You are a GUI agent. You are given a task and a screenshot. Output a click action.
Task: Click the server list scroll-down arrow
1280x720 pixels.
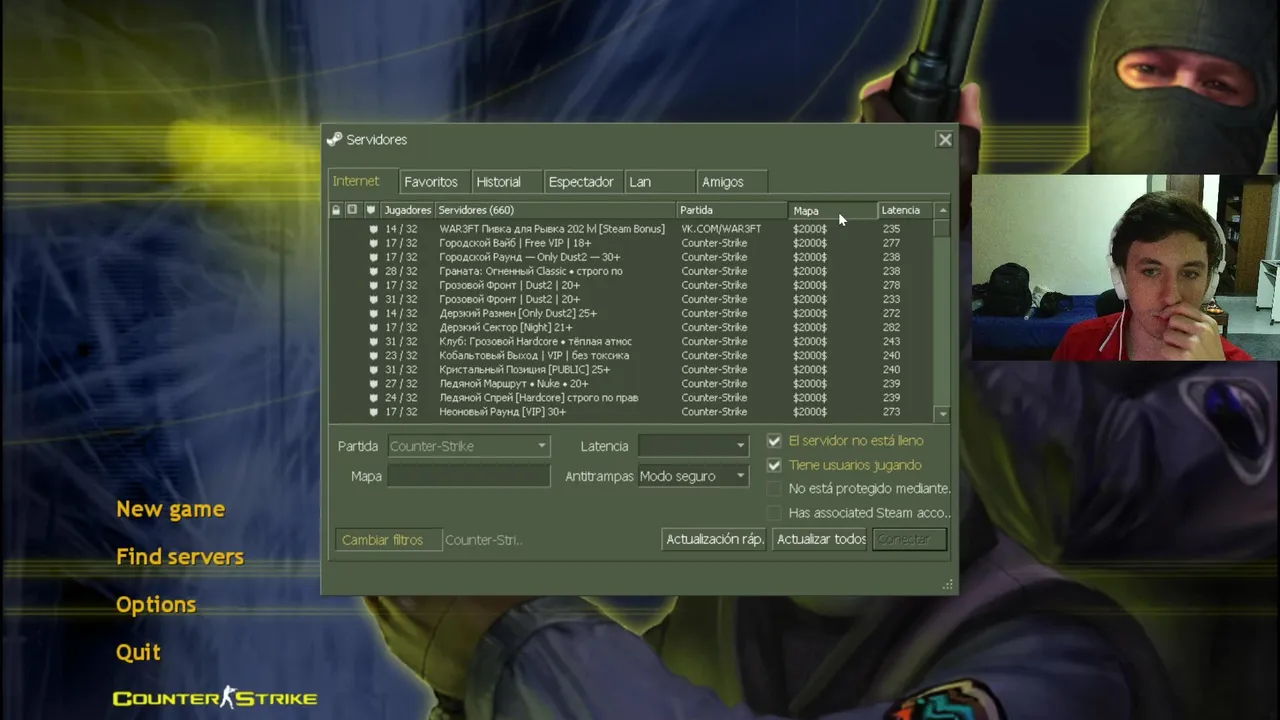942,413
